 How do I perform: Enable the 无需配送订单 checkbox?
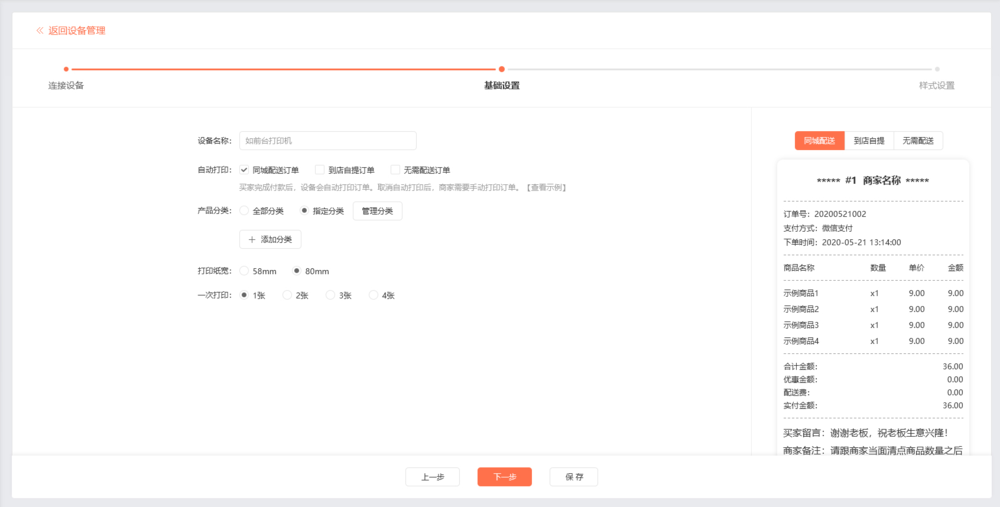coord(395,170)
